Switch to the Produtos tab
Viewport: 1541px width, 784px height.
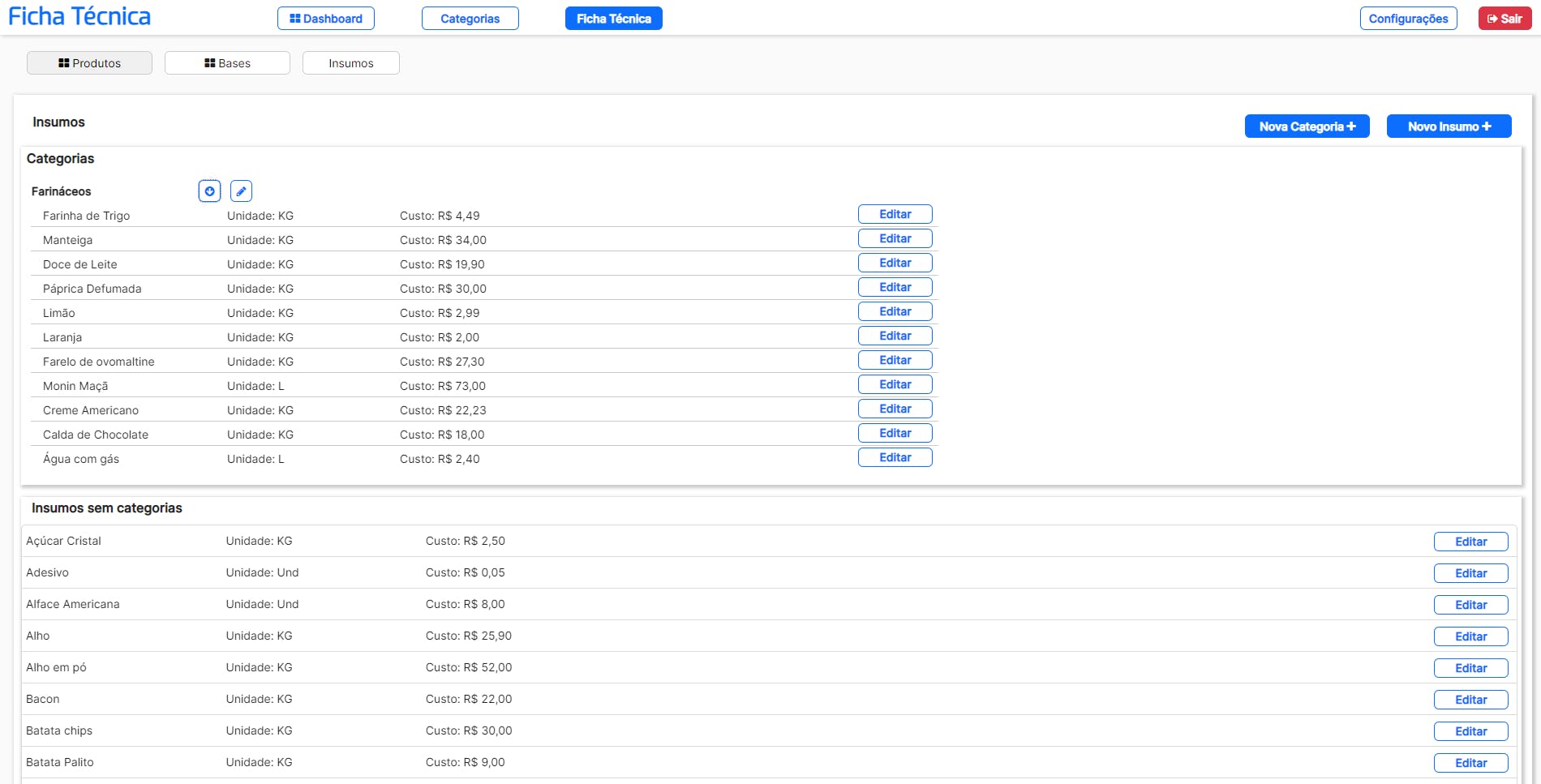89,63
